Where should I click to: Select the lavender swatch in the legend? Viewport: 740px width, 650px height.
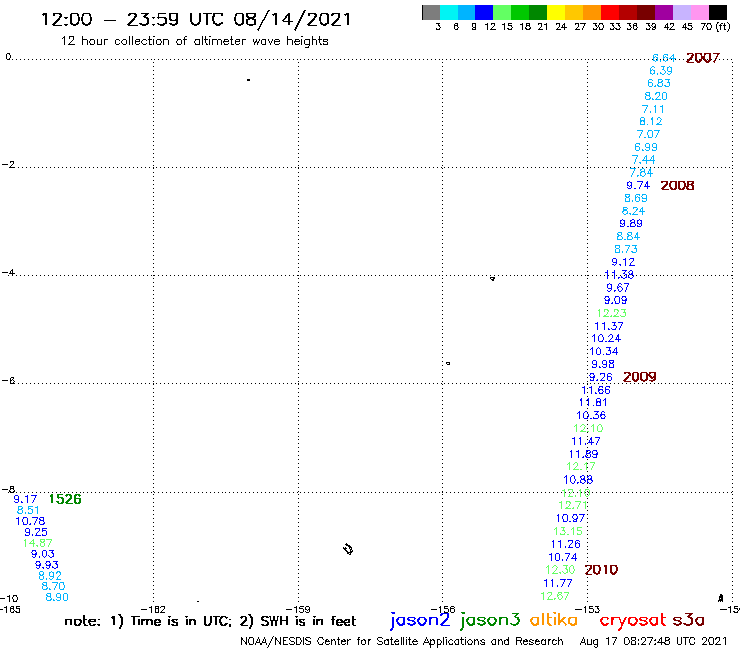point(682,12)
